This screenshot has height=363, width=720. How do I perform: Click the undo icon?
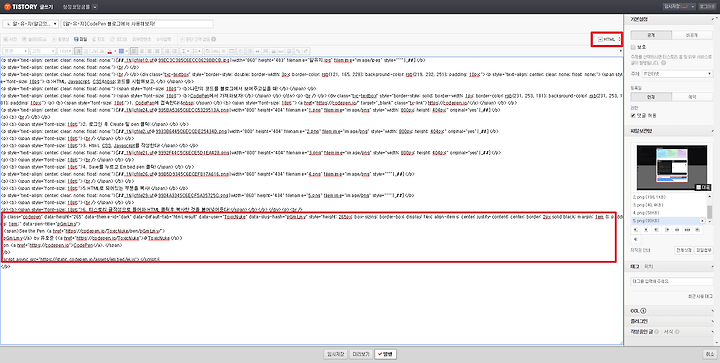click(x=298, y=51)
